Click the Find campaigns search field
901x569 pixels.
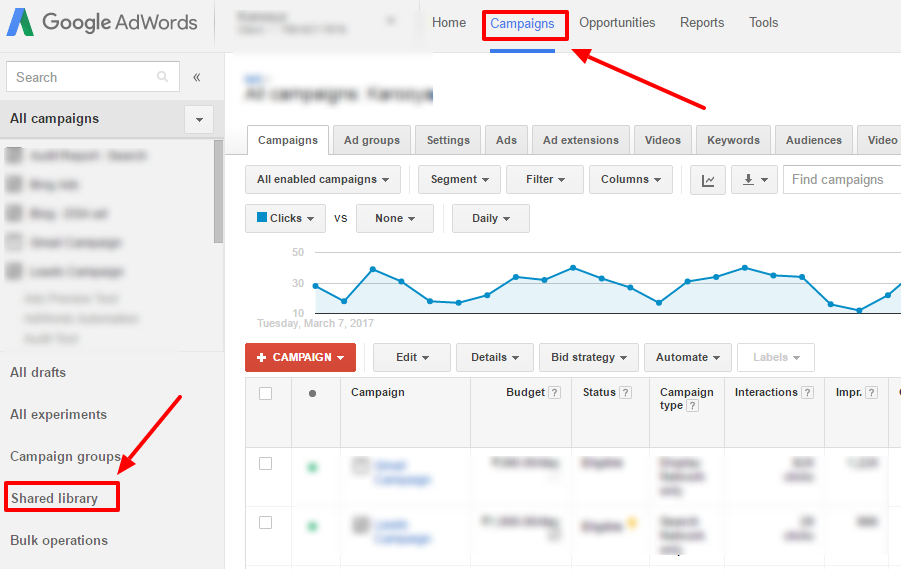842,180
